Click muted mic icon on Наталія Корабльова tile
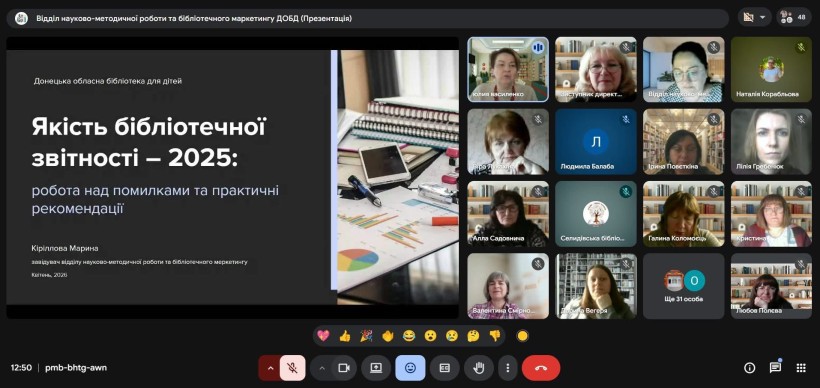 coord(801,48)
